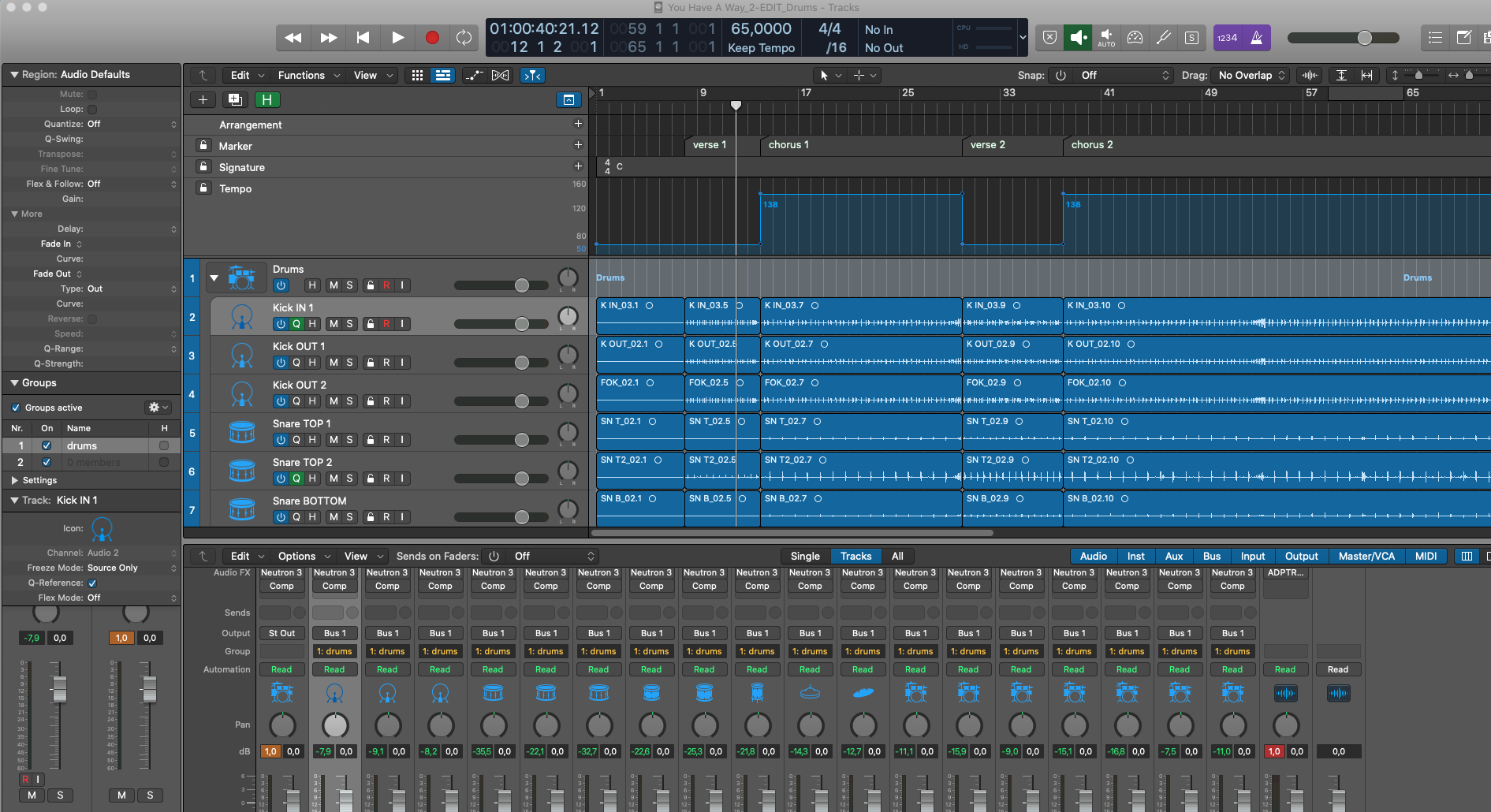
Task: Toggle the Cycle mode button
Action: point(464,37)
